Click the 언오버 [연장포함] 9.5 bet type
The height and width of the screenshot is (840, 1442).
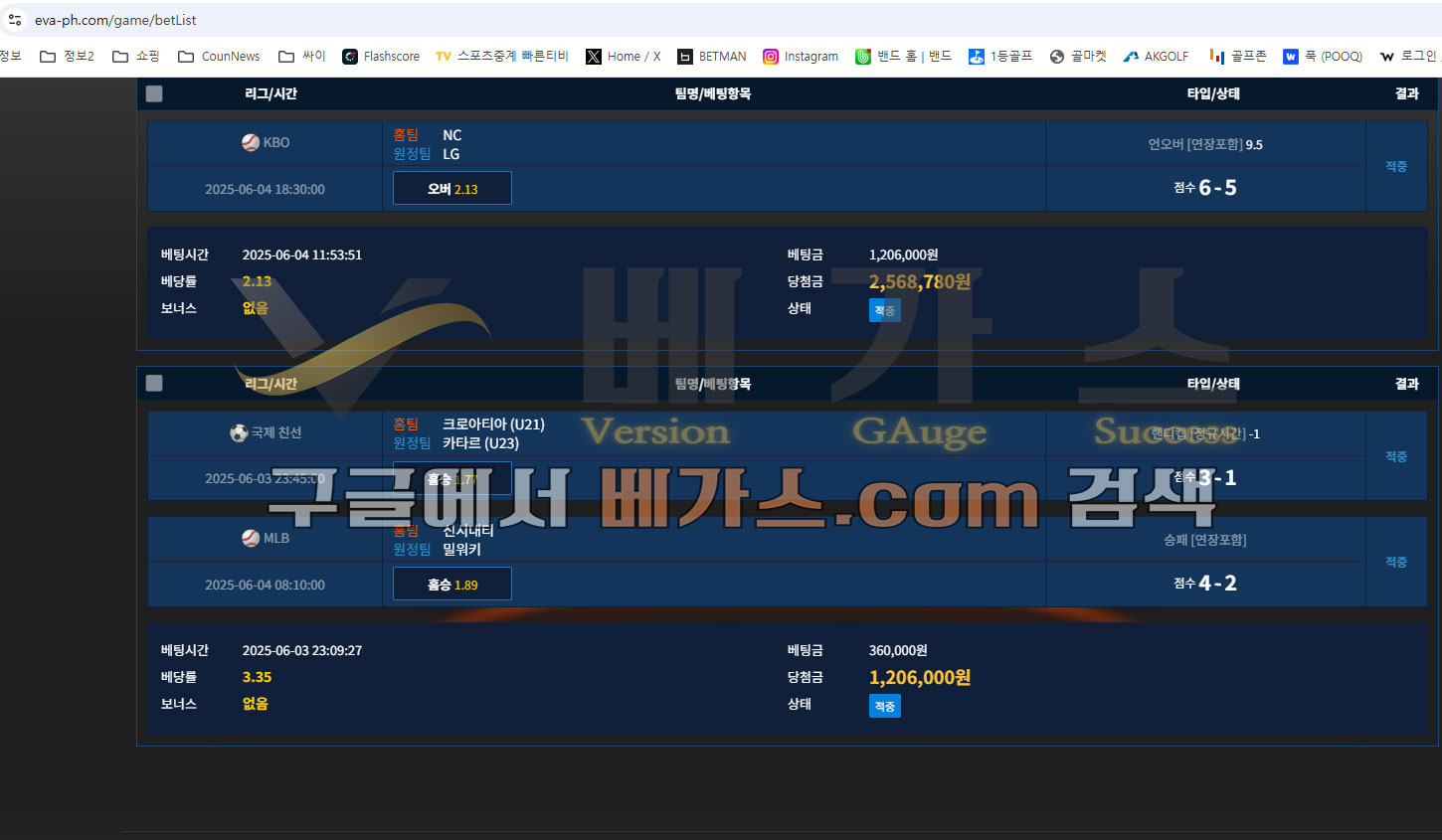(1205, 144)
